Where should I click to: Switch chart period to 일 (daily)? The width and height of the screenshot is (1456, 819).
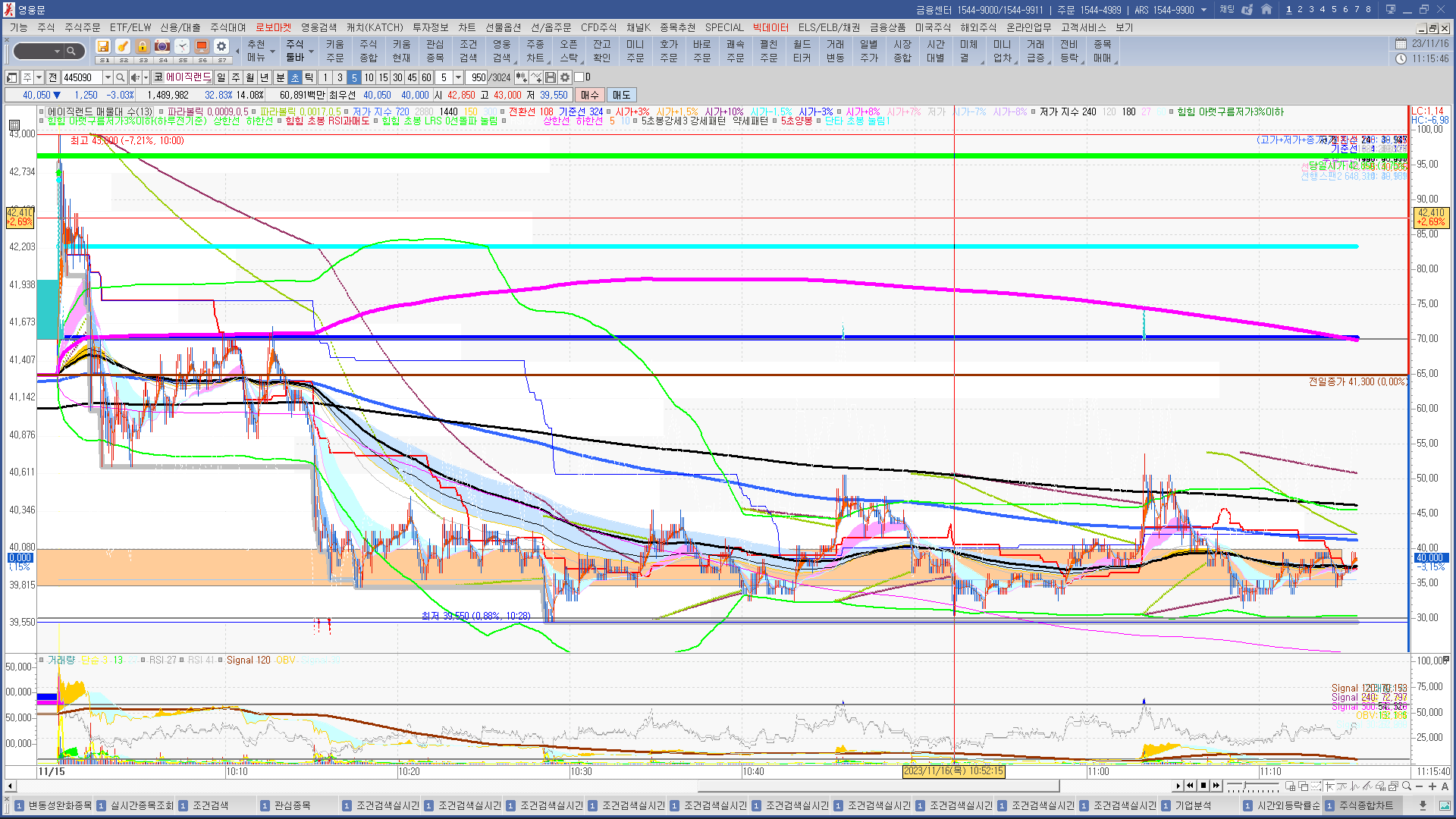coord(221,77)
